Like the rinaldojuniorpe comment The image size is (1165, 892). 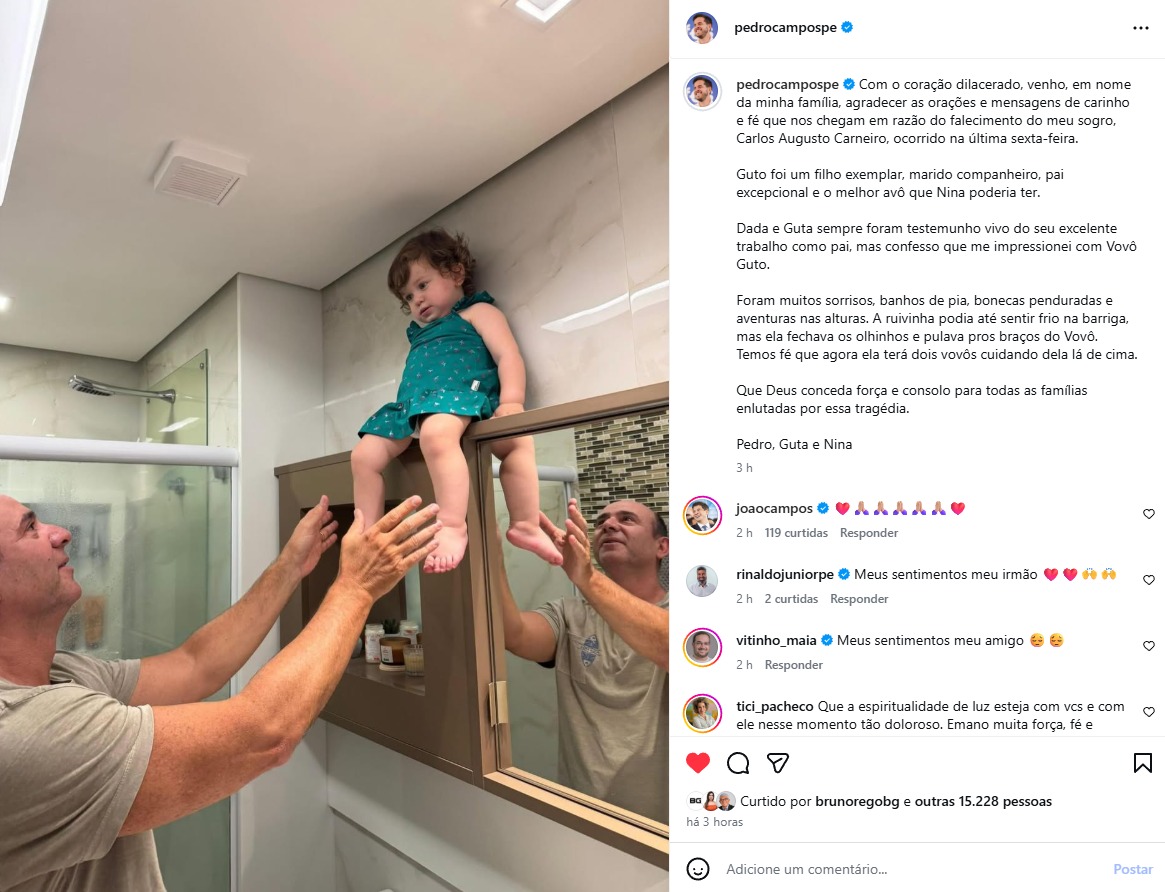pos(1149,580)
